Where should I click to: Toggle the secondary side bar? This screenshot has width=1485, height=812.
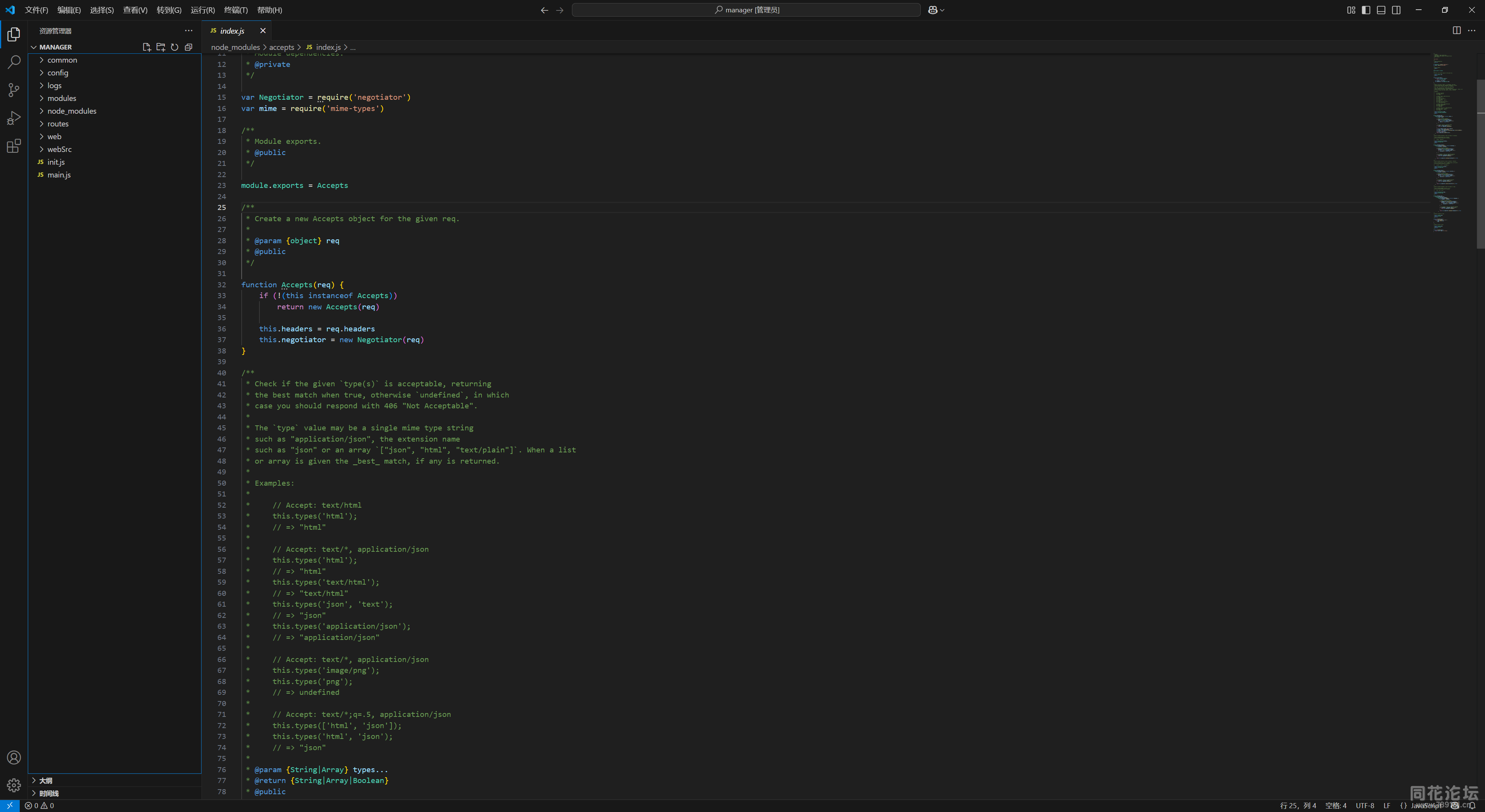[1396, 10]
